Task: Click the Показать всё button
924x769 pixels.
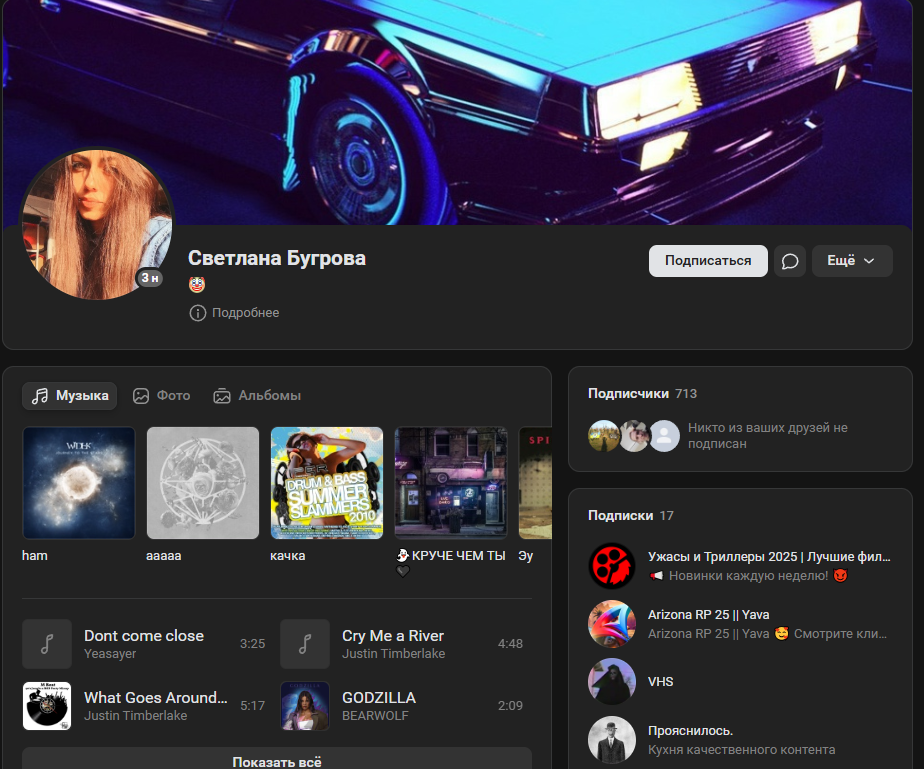Action: (x=277, y=760)
